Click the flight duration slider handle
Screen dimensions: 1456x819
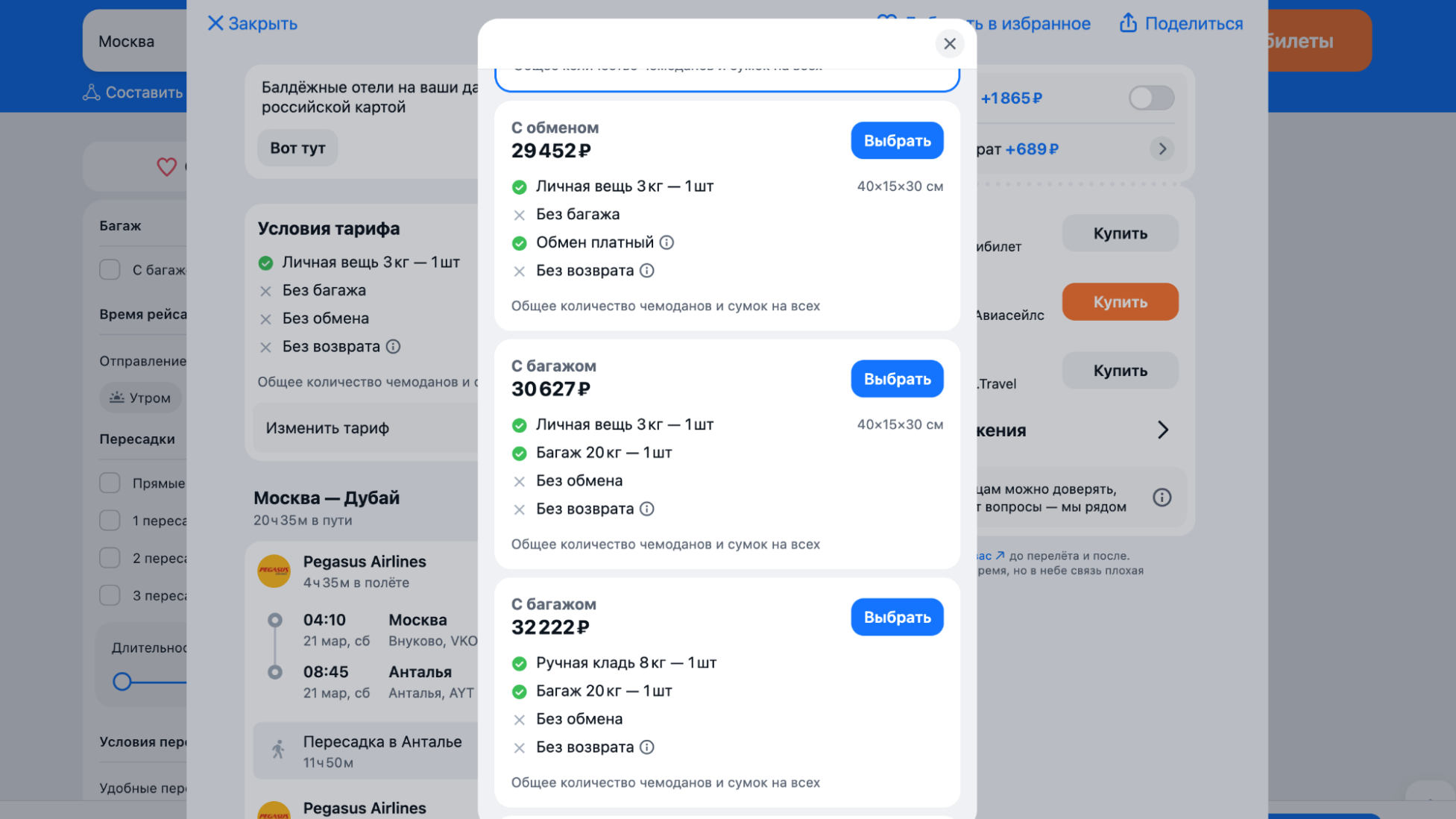122,681
